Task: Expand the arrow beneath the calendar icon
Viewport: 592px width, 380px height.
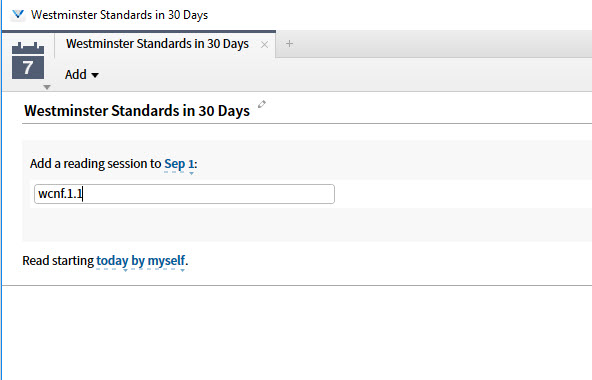Action: (x=47, y=87)
